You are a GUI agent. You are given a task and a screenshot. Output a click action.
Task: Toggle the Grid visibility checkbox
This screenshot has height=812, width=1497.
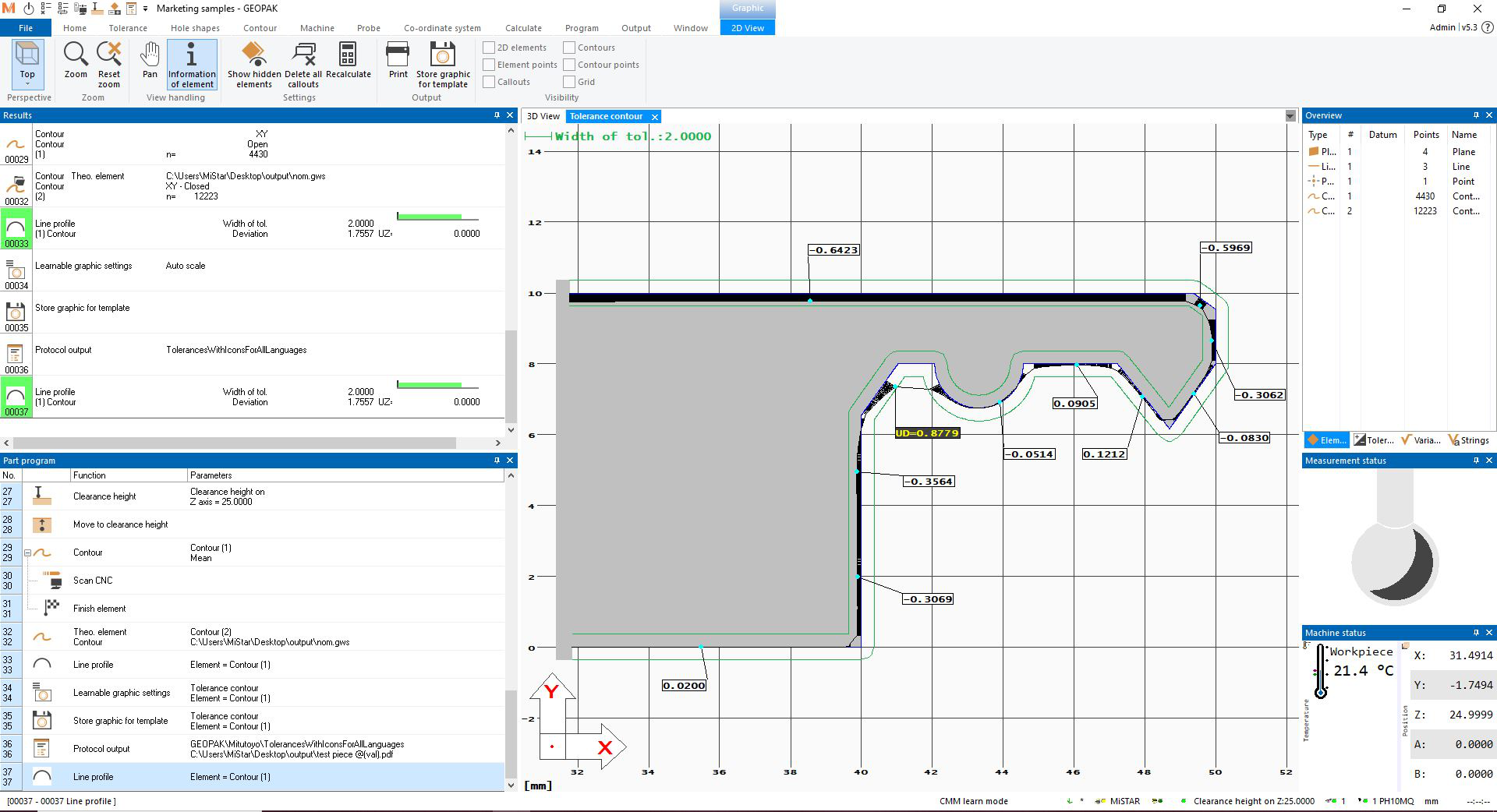click(570, 82)
